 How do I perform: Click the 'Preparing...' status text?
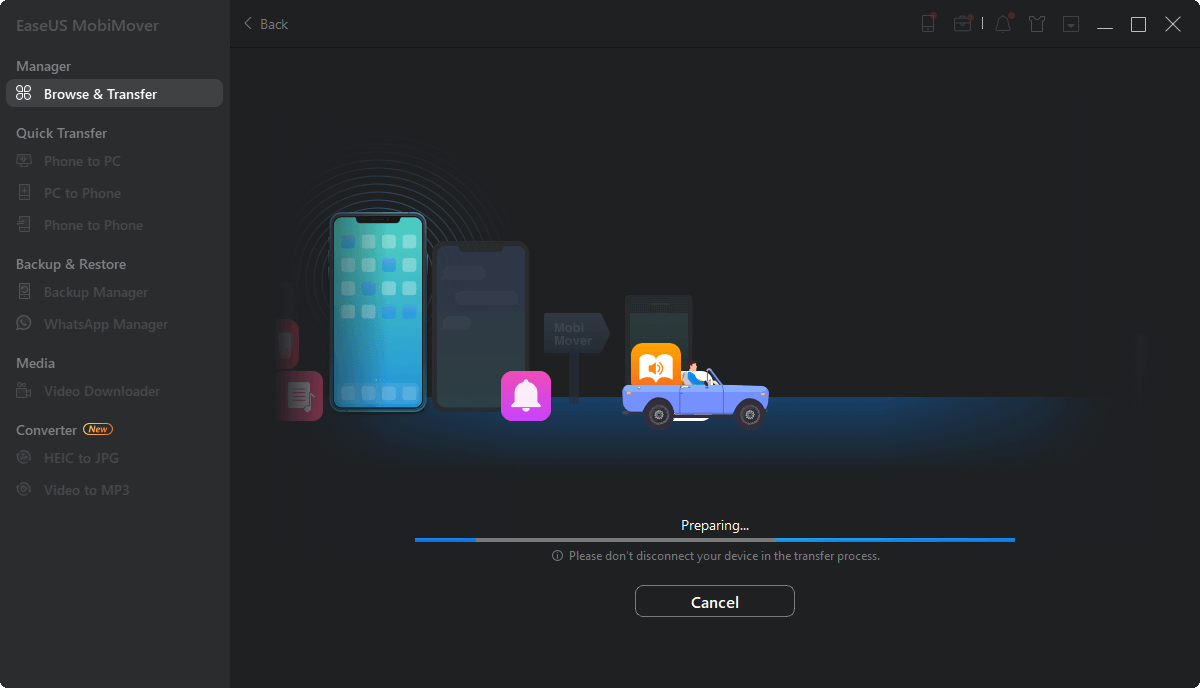715,525
